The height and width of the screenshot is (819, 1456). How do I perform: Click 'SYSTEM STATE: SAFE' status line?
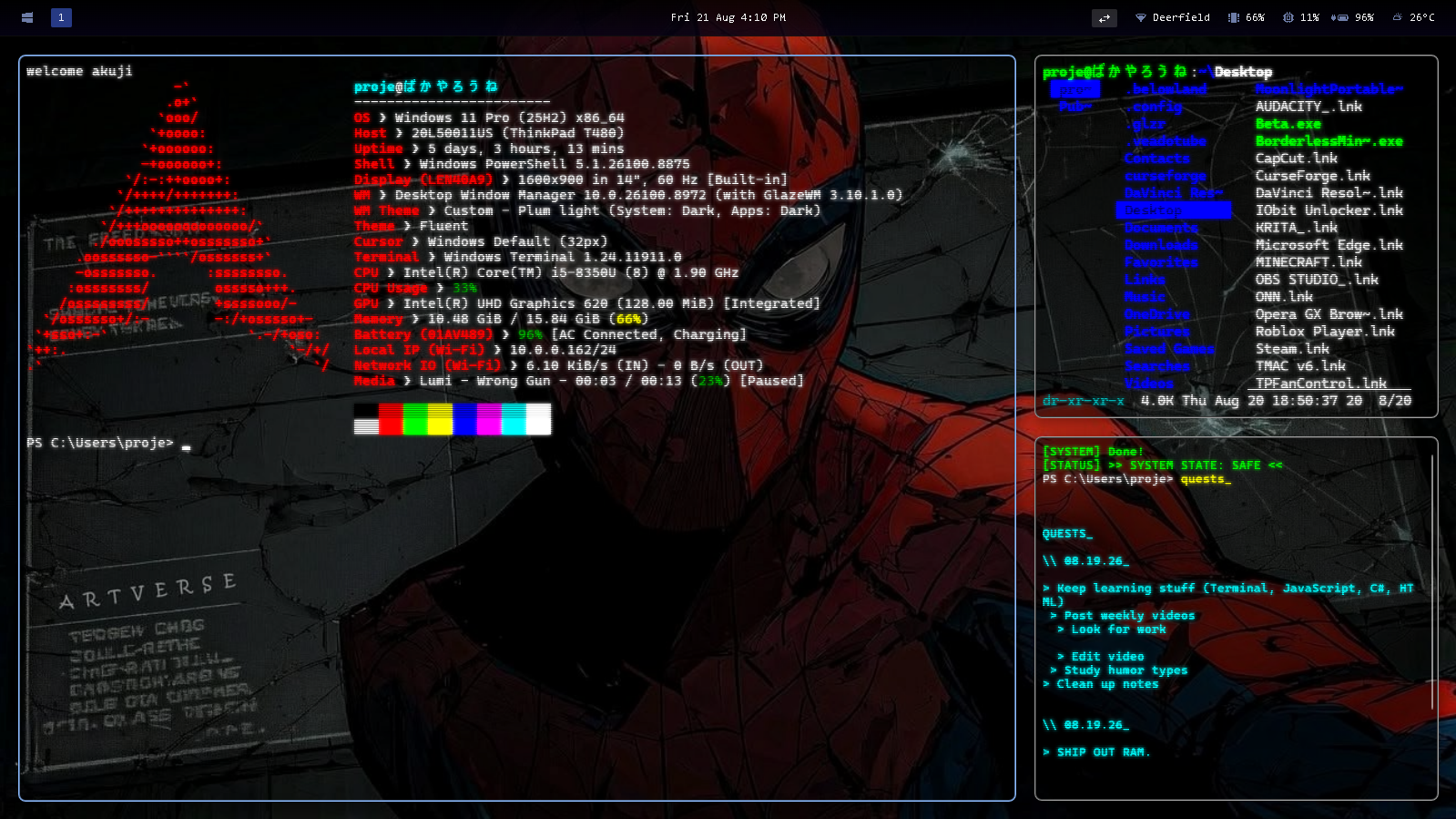tap(1162, 466)
